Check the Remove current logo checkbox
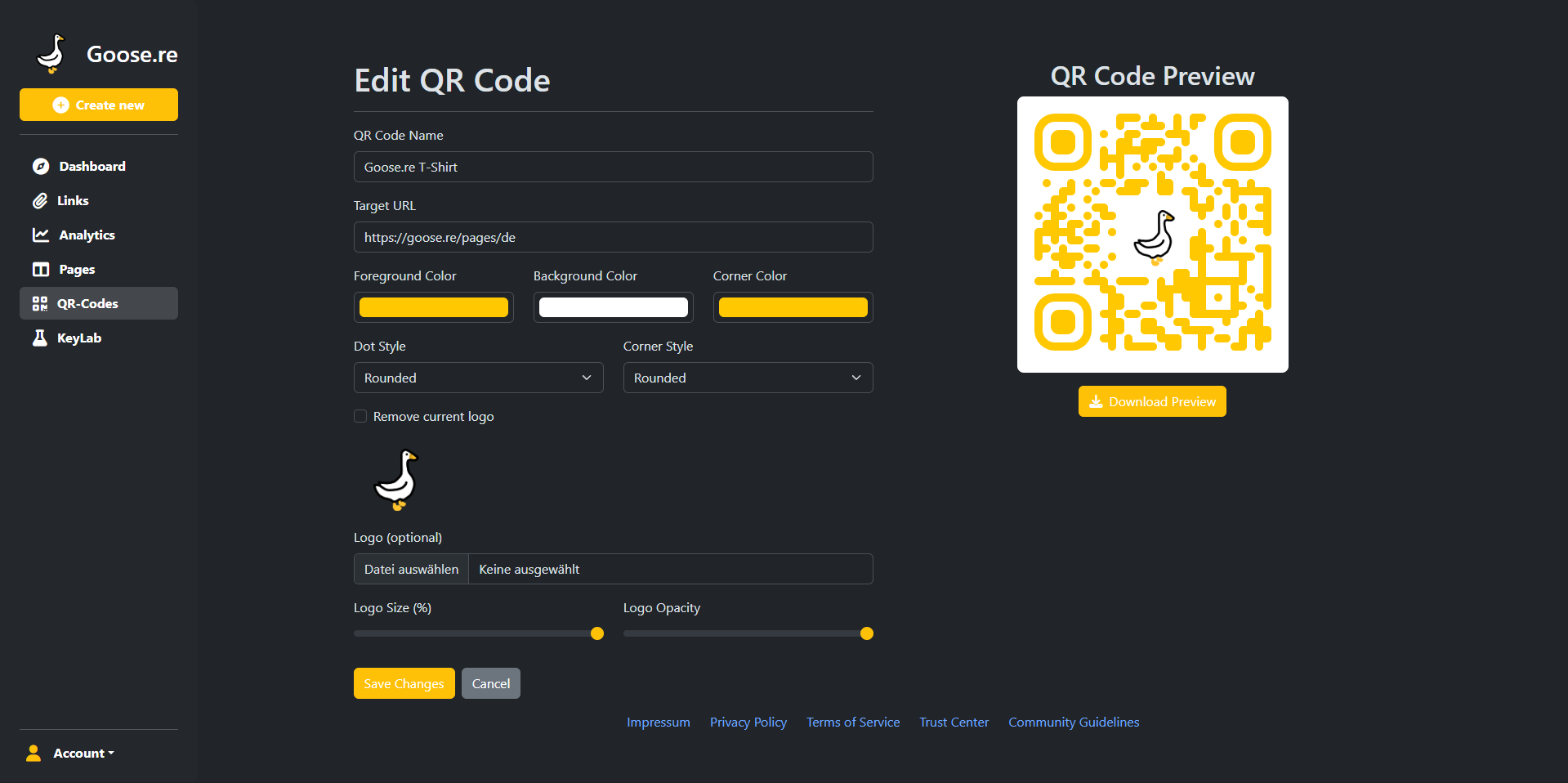This screenshot has height=783, width=1568. point(360,416)
